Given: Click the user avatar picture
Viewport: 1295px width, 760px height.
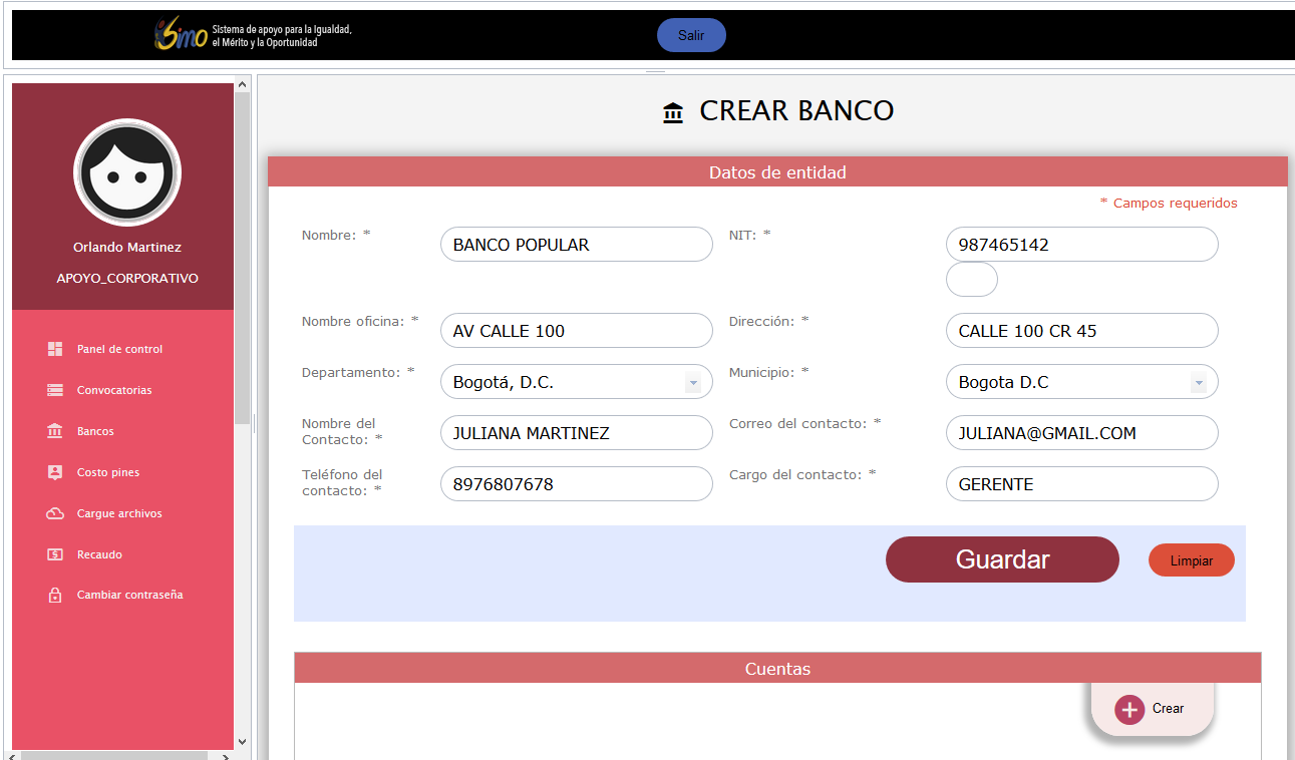Looking at the screenshot, I should [x=127, y=173].
